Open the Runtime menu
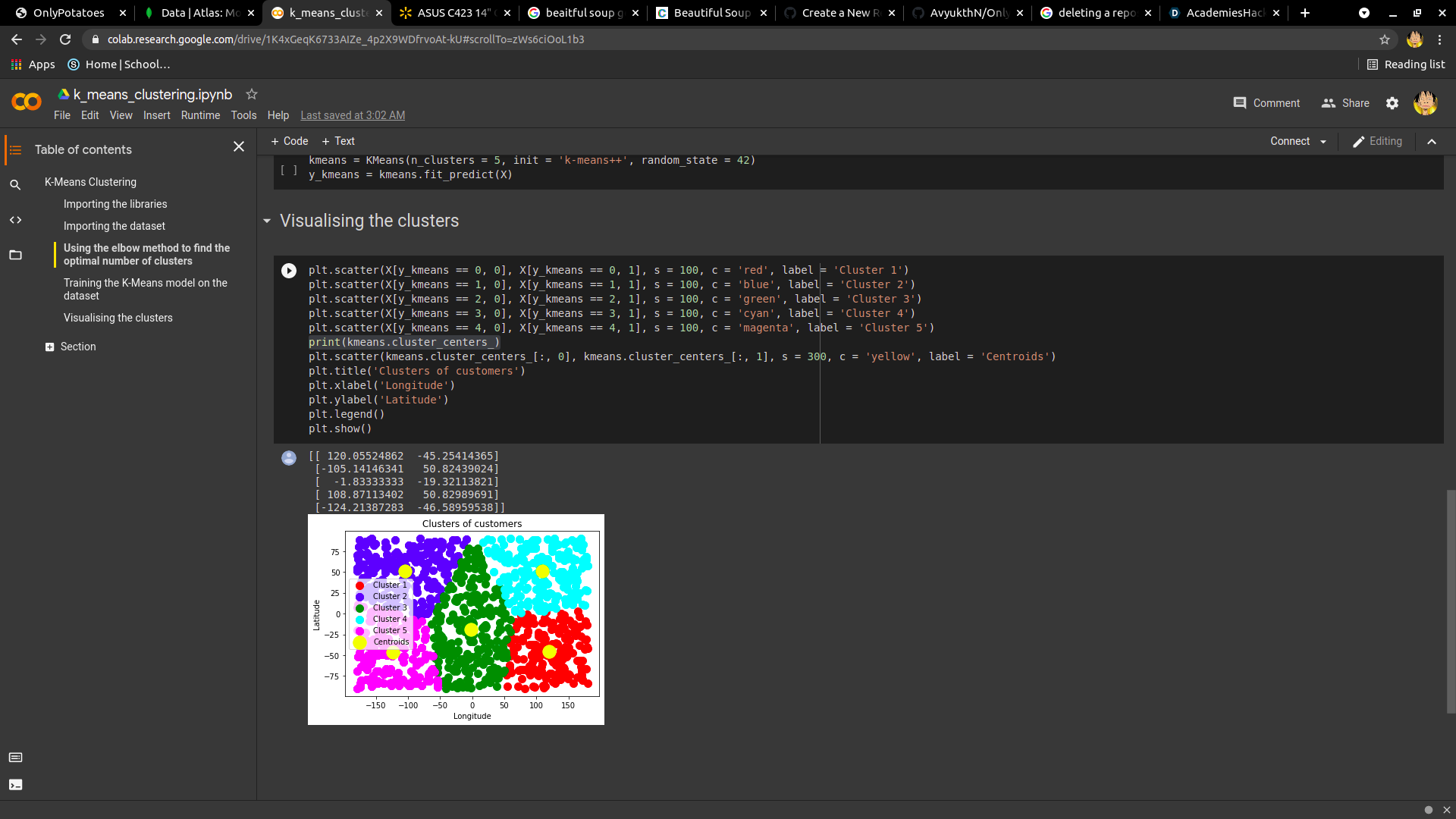 click(x=200, y=115)
